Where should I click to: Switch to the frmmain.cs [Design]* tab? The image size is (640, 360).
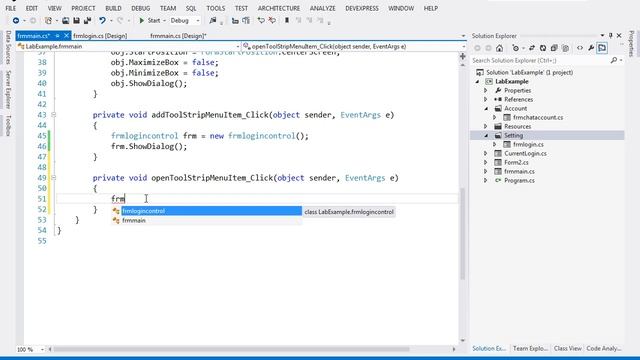[x=178, y=36]
